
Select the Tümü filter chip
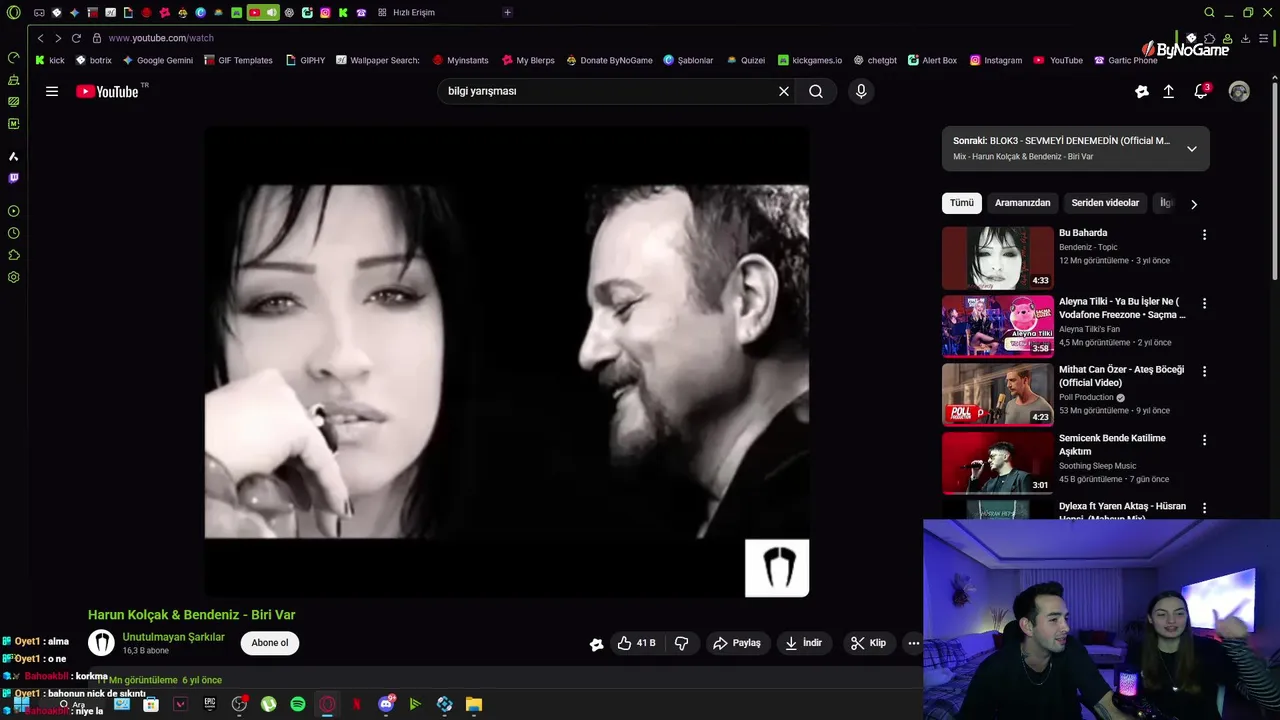pos(962,203)
